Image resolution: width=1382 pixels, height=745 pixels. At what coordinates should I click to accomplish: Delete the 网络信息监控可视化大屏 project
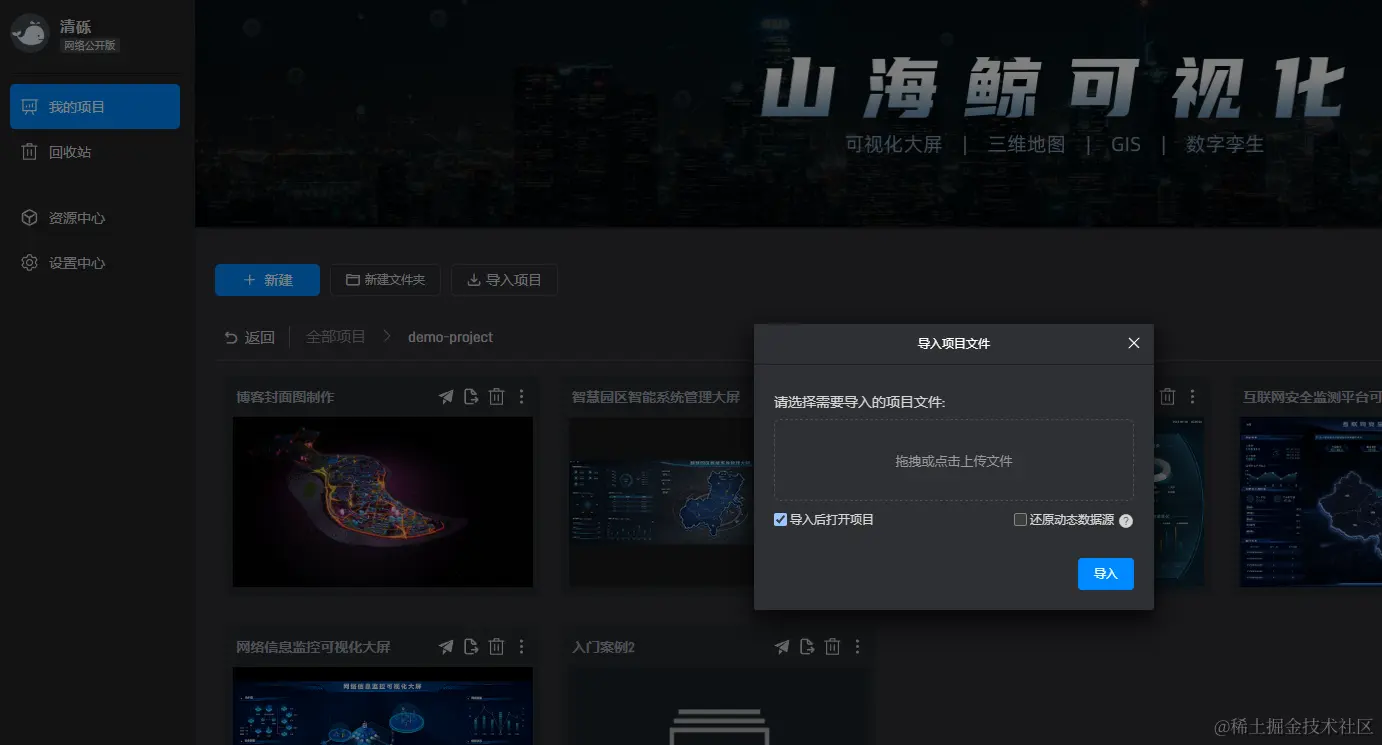pyautogui.click(x=496, y=647)
